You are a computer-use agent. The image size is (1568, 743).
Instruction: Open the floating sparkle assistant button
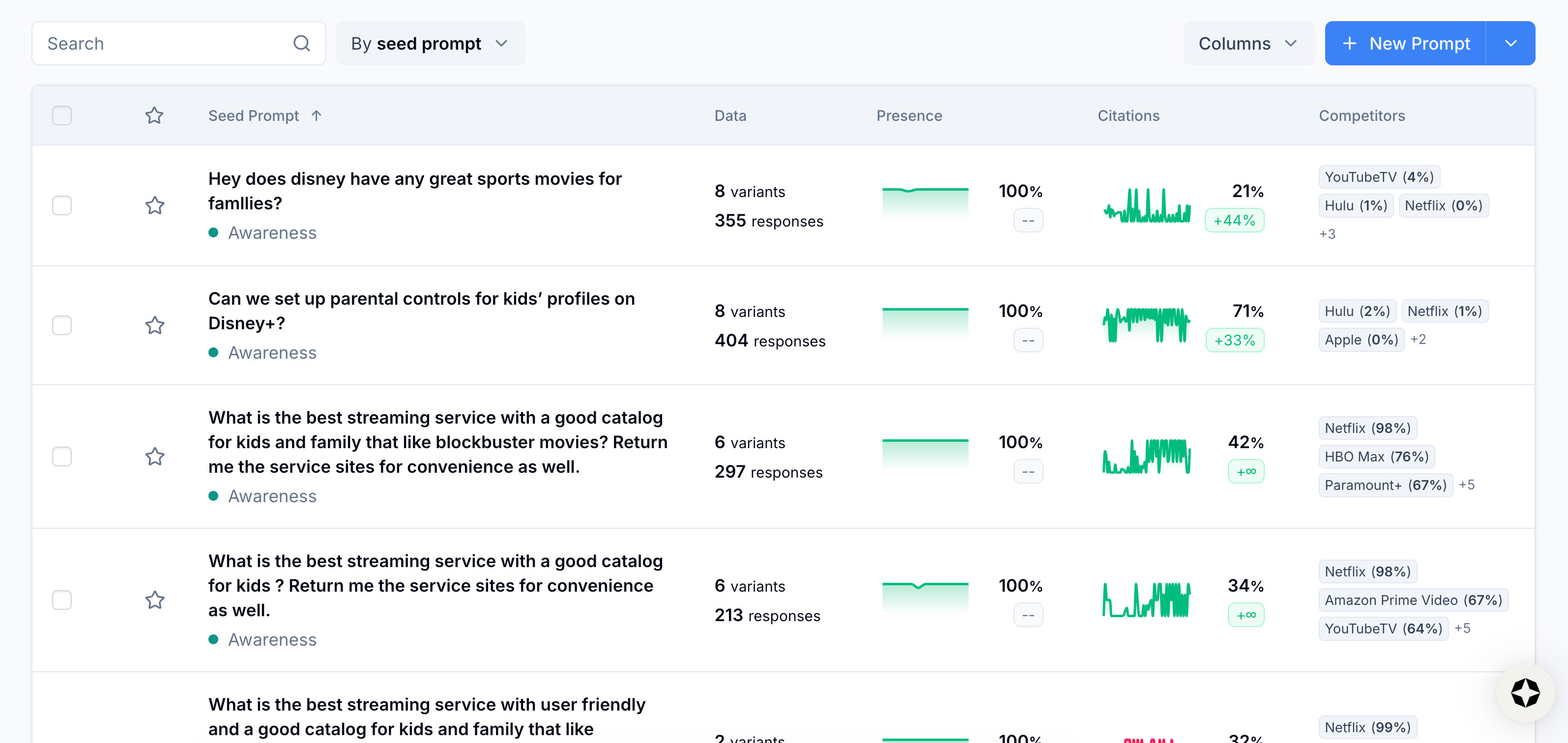(x=1525, y=692)
